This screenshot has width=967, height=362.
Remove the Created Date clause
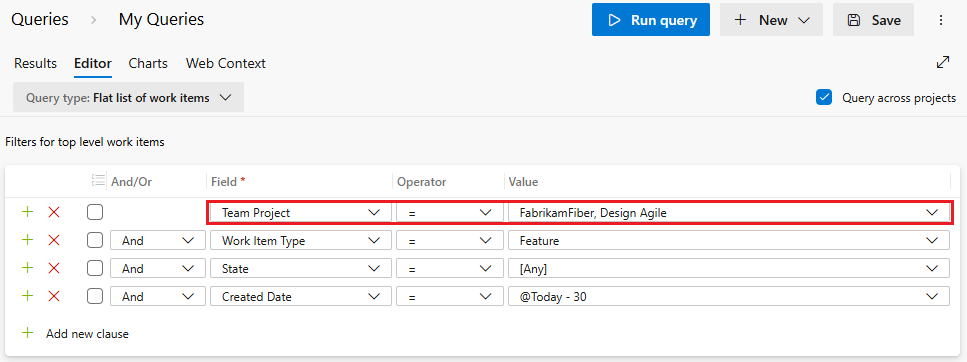[54, 296]
